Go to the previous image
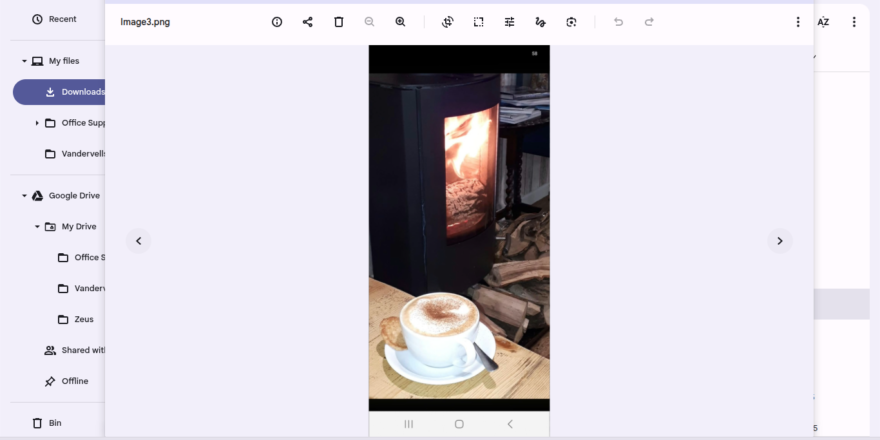The width and height of the screenshot is (880, 440). point(139,241)
